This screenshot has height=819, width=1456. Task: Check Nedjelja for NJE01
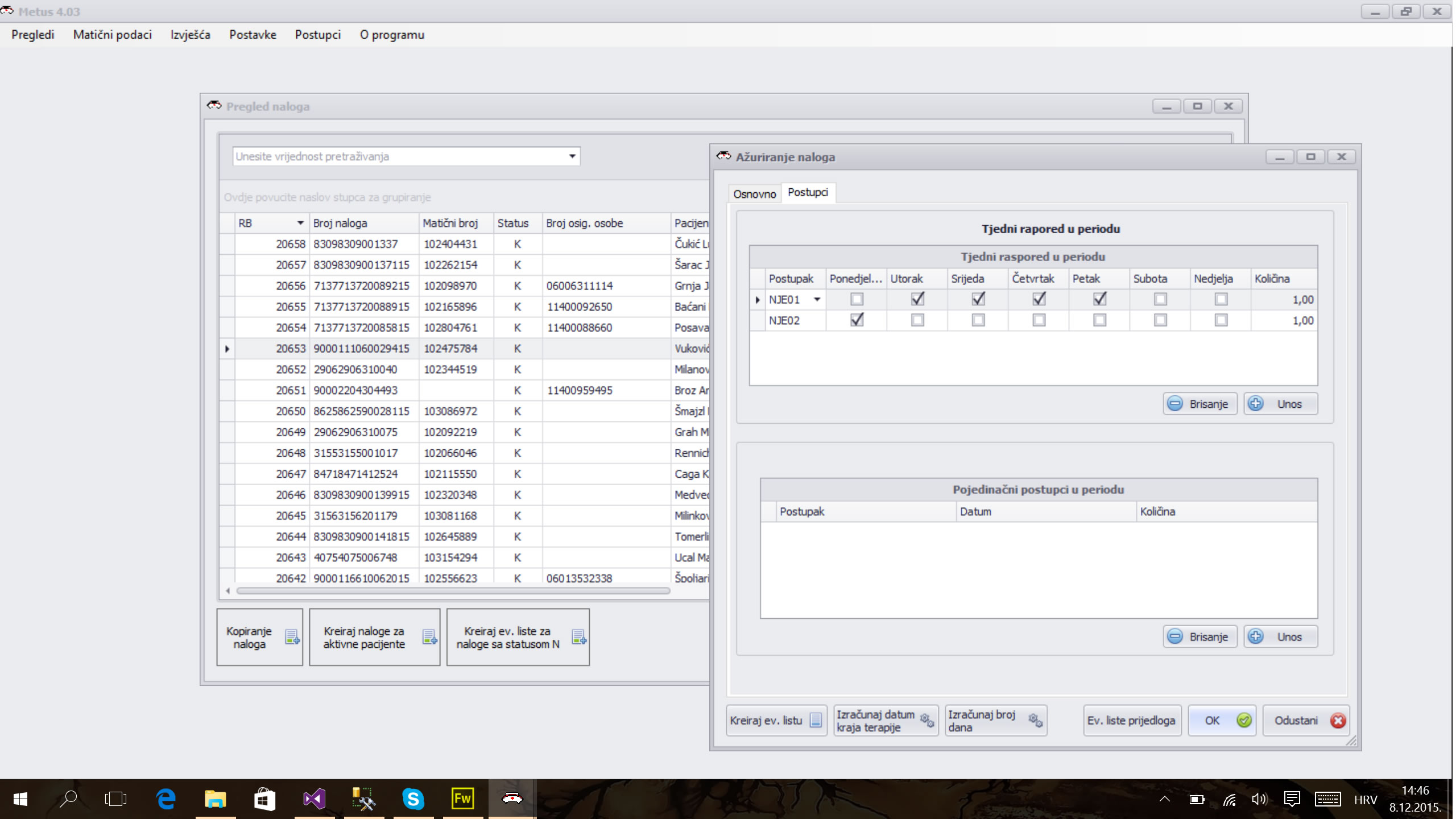(1221, 299)
